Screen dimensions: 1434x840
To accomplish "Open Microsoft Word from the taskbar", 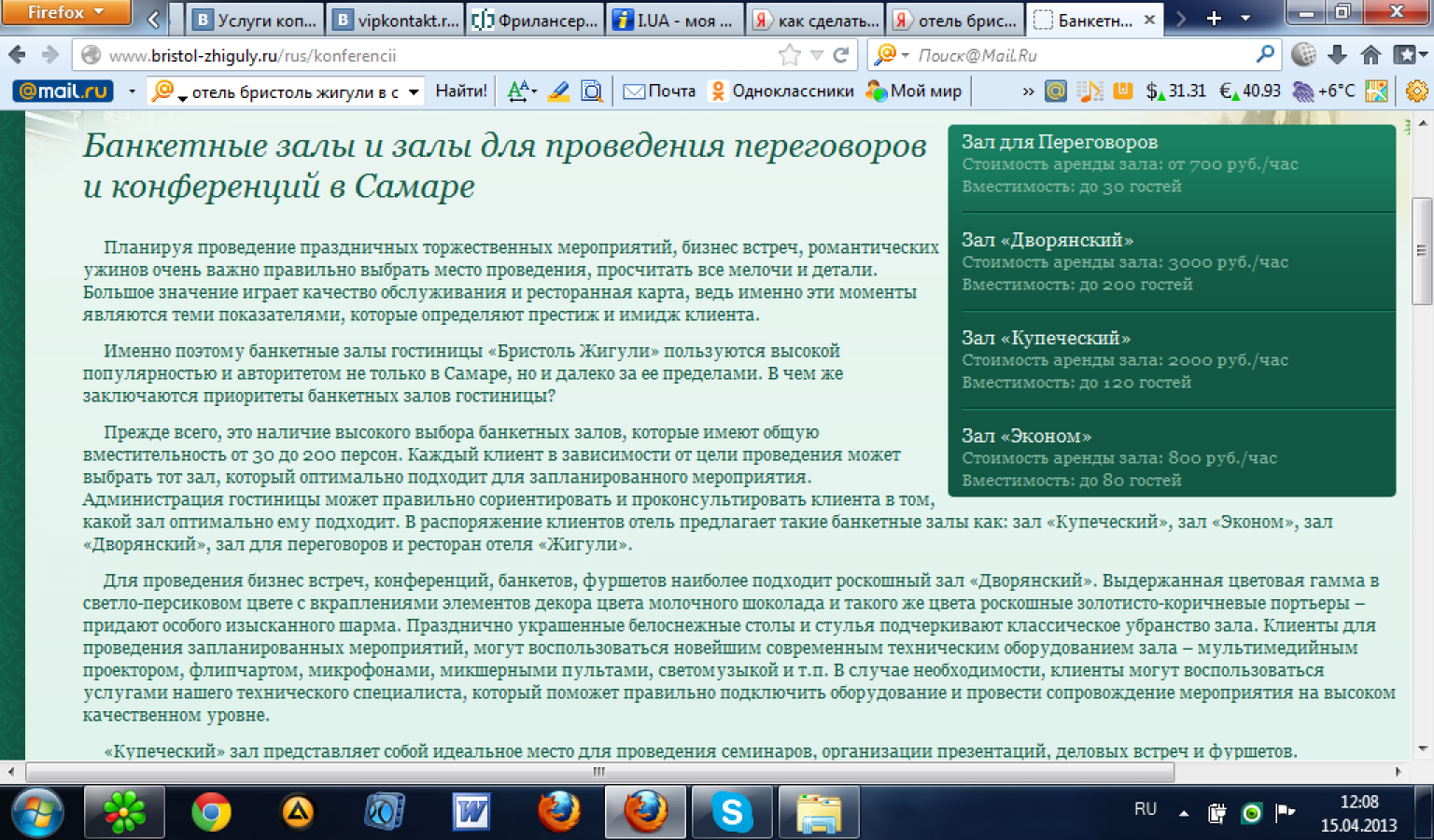I will click(471, 812).
